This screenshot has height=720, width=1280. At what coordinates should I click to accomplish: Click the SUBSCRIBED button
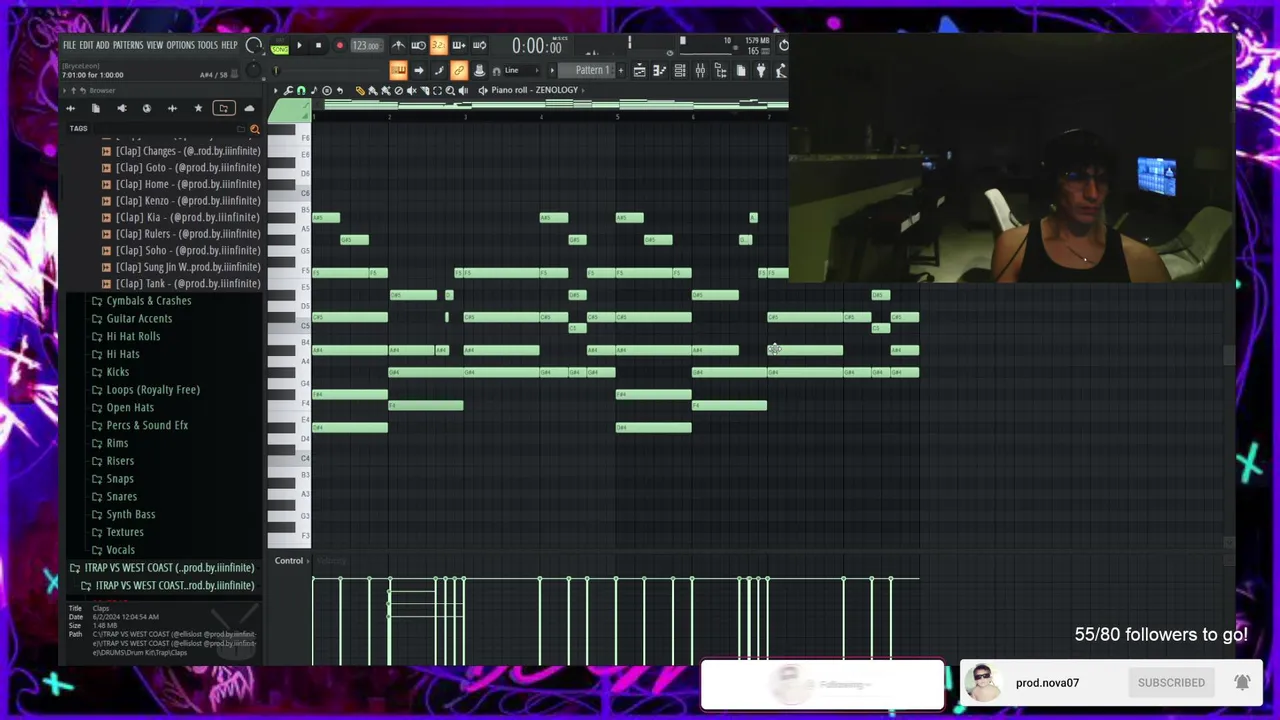[1171, 683]
